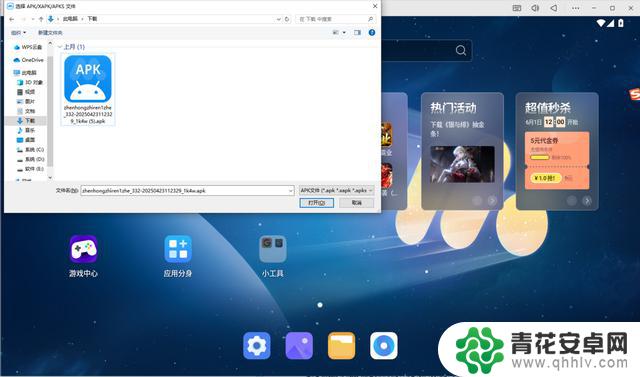
Task: Click the volume icon in emulator title bar
Action: 535,8
